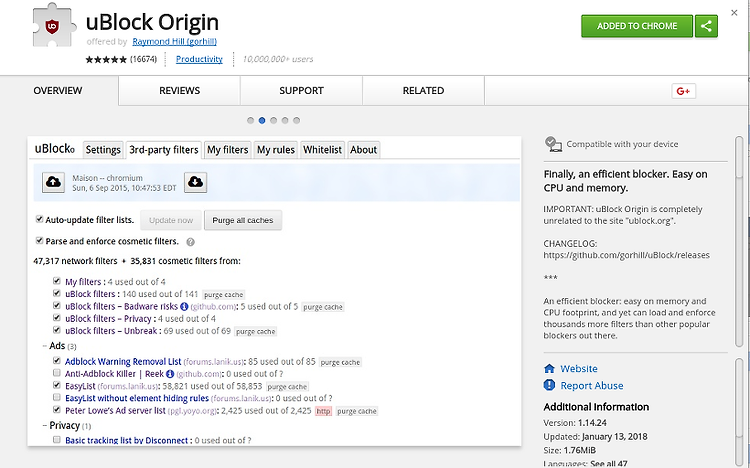The image size is (750, 468).
Task: Open the Support tab
Action: (x=301, y=90)
